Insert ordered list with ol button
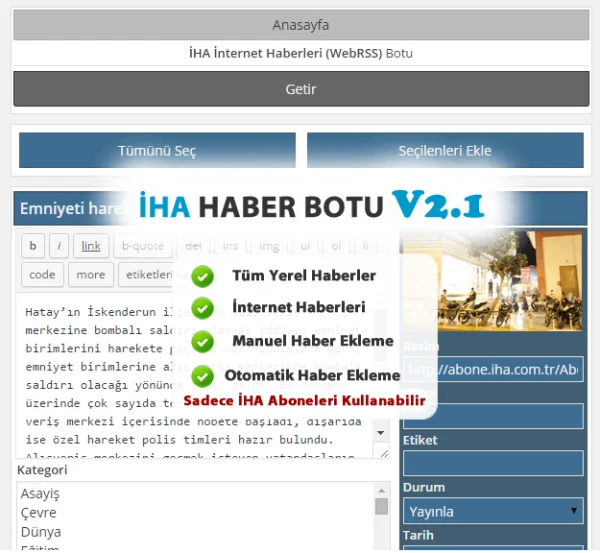 336,246
